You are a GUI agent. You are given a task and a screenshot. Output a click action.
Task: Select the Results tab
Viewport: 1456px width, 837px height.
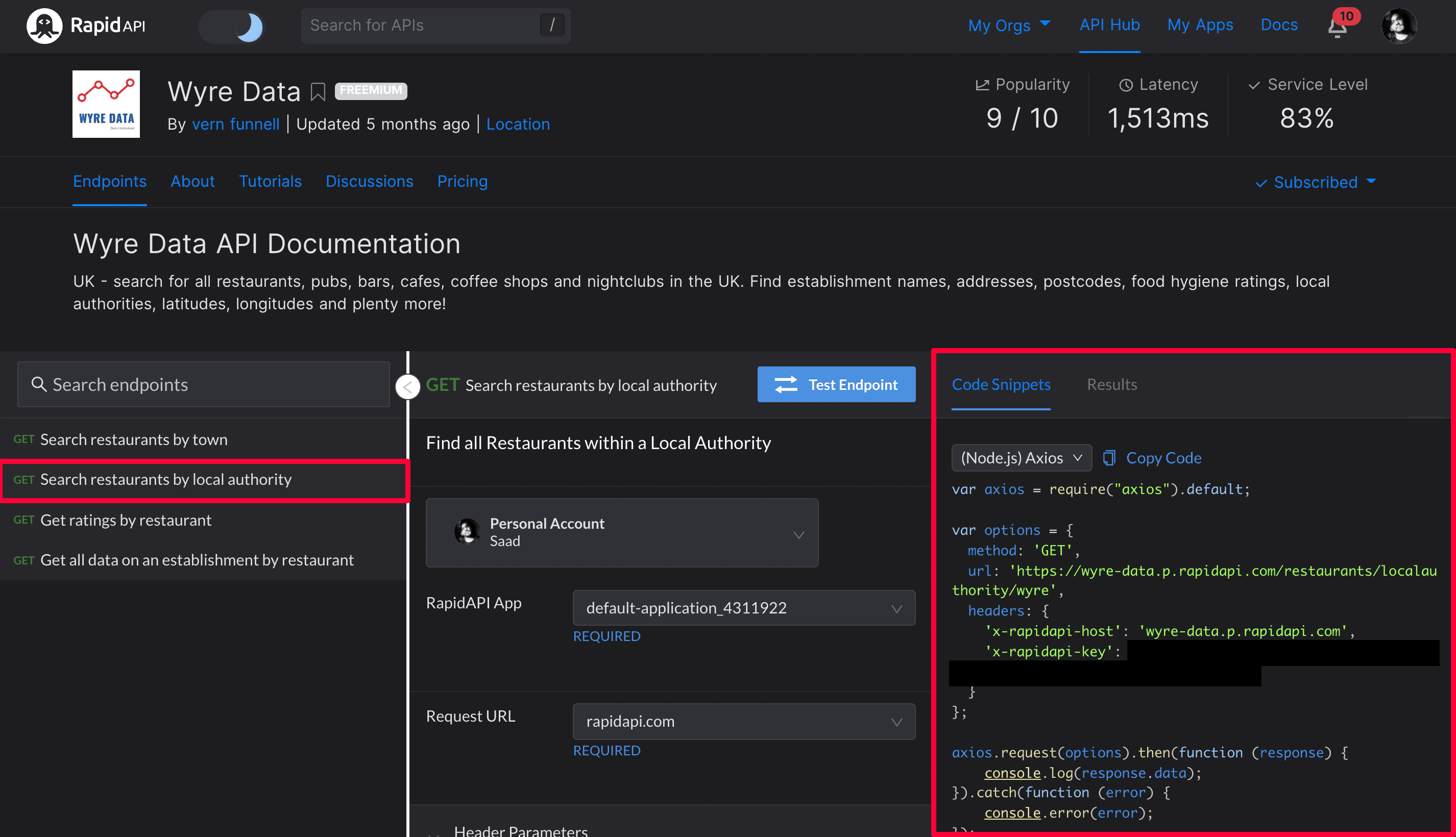pos(1113,384)
